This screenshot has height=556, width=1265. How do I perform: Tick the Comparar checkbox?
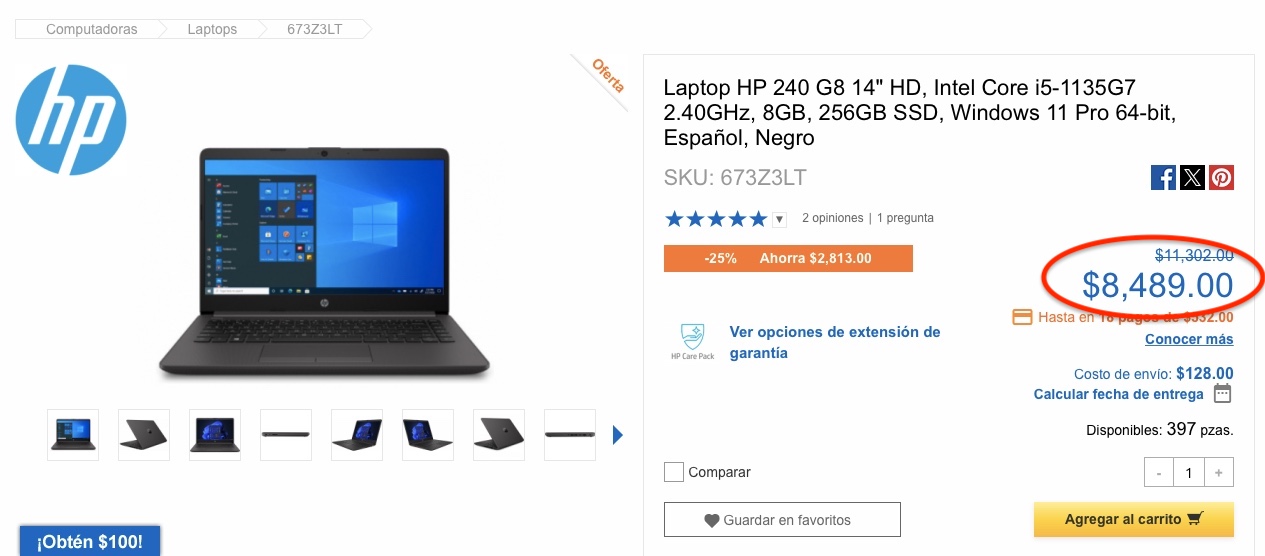click(x=674, y=472)
